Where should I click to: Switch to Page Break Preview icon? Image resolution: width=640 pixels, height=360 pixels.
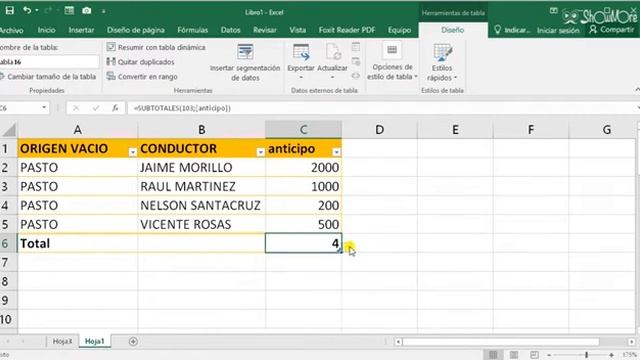pos(534,355)
